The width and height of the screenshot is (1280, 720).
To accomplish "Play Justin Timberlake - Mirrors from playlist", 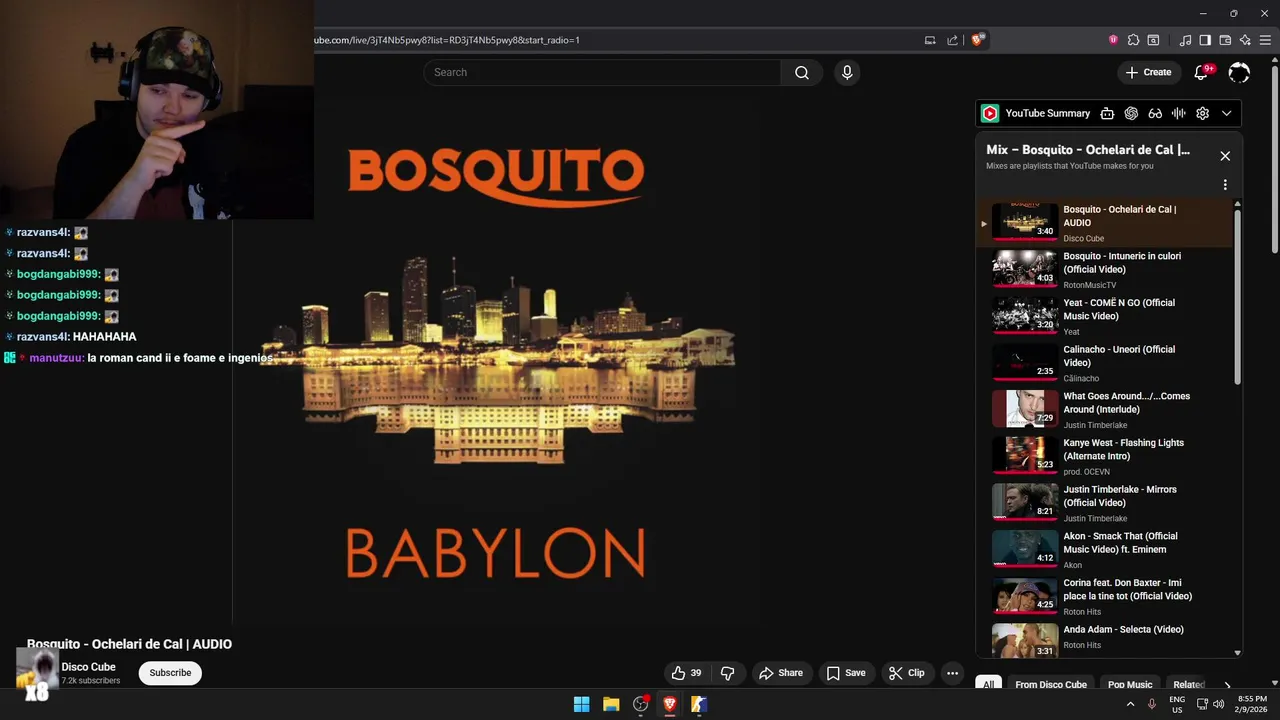I will click(1105, 503).
